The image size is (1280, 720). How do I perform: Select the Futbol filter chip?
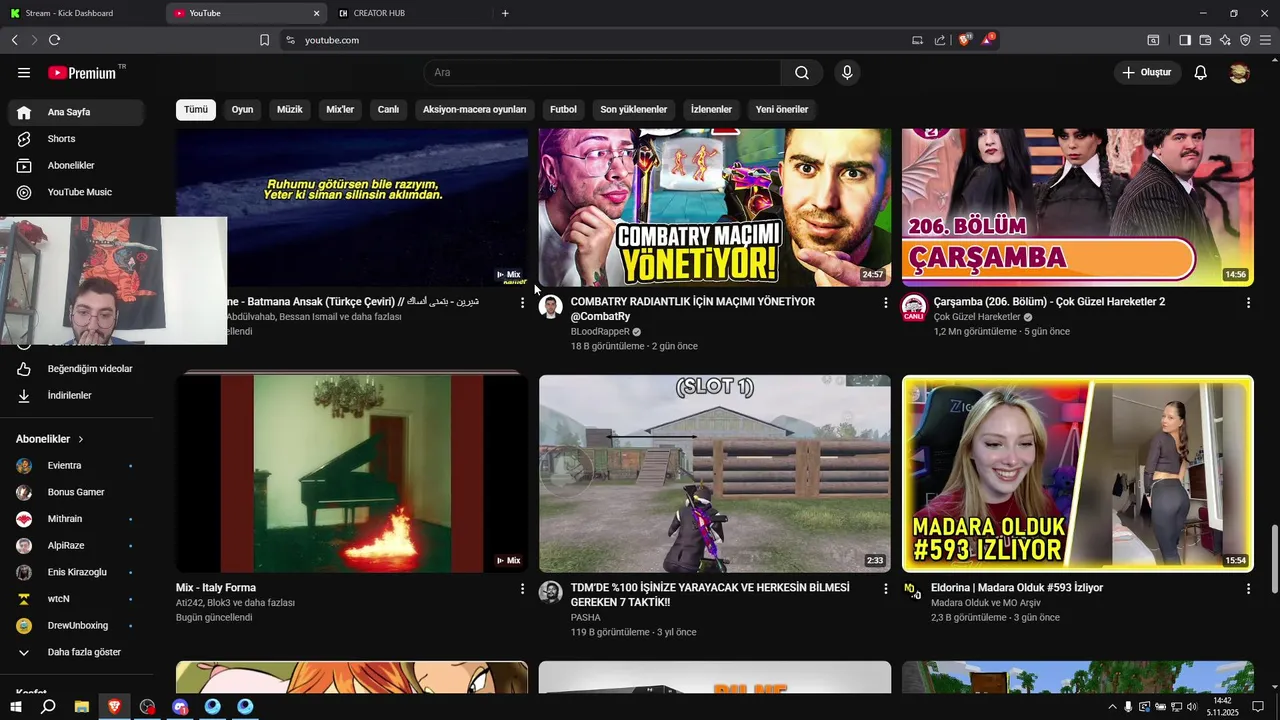pyautogui.click(x=563, y=109)
